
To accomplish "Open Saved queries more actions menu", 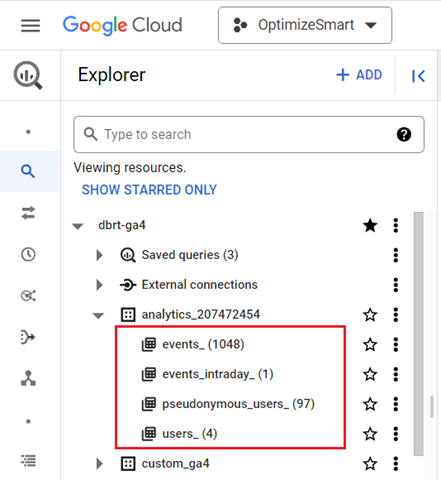I will pyautogui.click(x=396, y=255).
